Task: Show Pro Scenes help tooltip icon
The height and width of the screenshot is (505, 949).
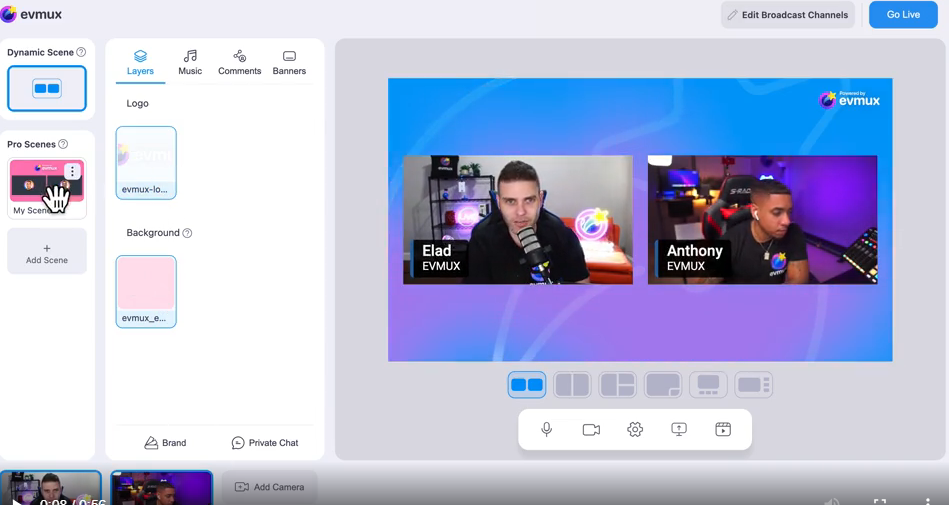Action: (x=63, y=144)
